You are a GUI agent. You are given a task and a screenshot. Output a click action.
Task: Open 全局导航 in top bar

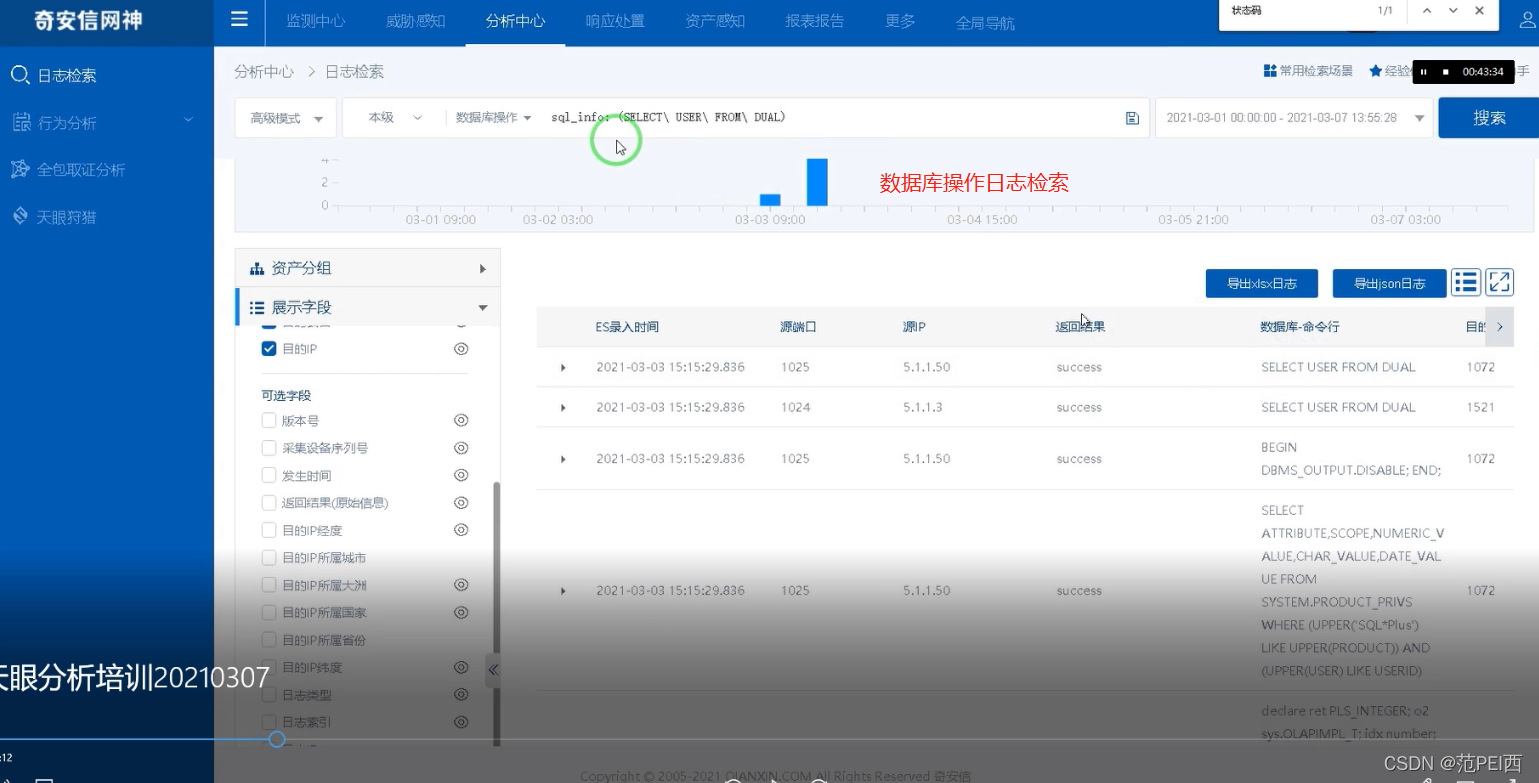[x=985, y=22]
